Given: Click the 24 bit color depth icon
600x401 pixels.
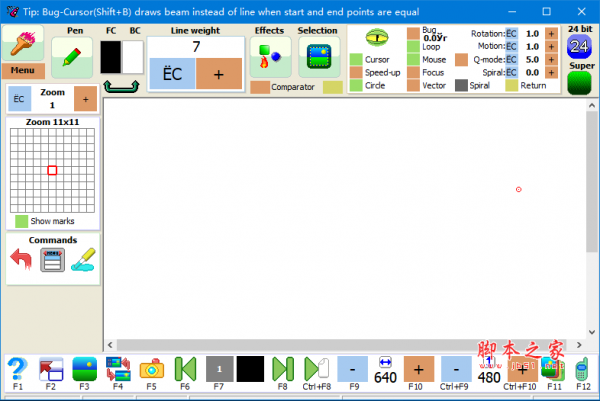Looking at the screenshot, I should (x=579, y=46).
